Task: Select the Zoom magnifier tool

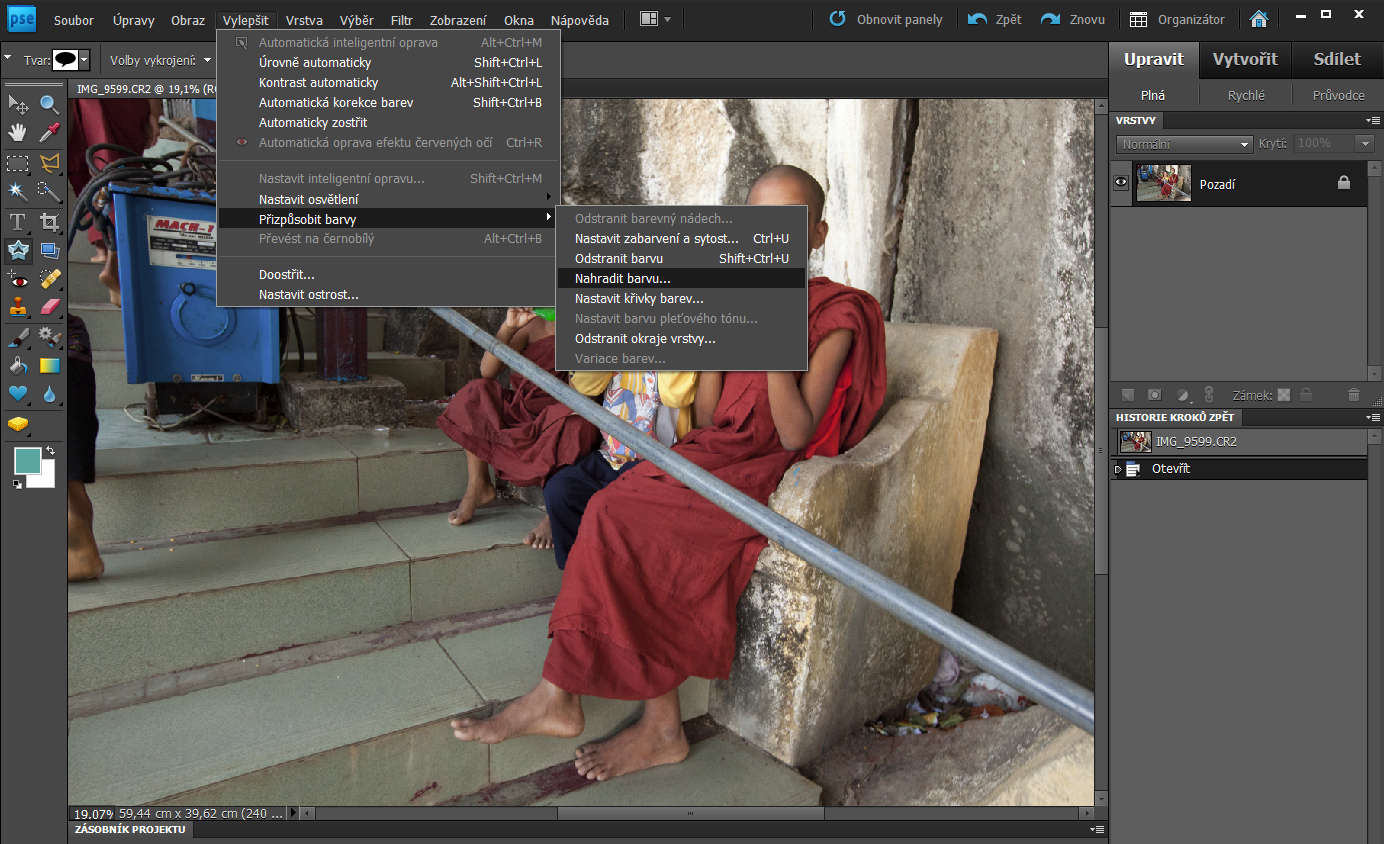Action: click(49, 105)
